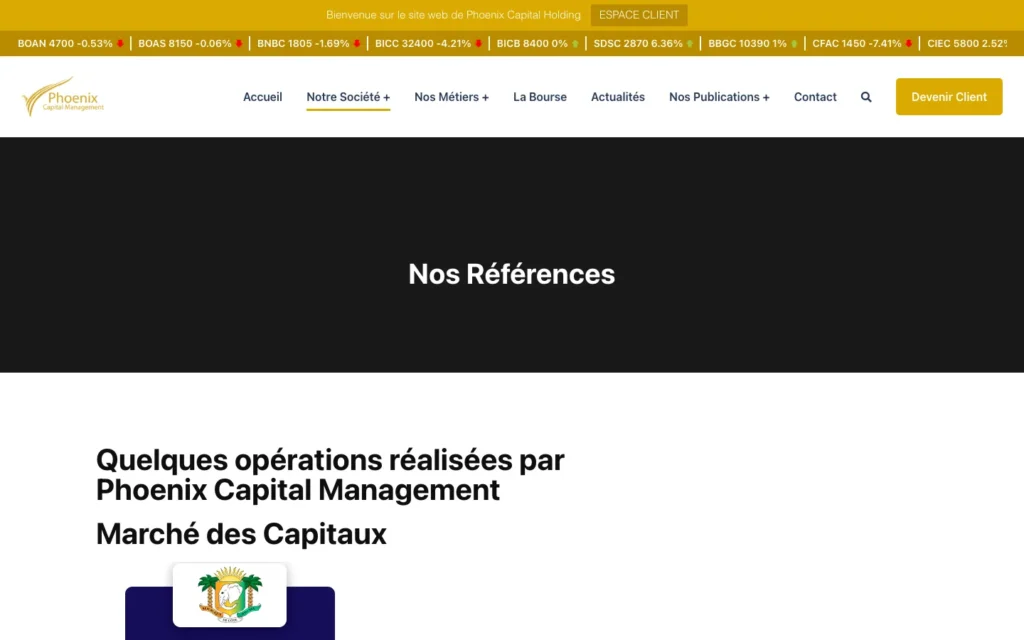
Task: Click the Bienvenue sur le site welcome text
Action: tap(453, 15)
